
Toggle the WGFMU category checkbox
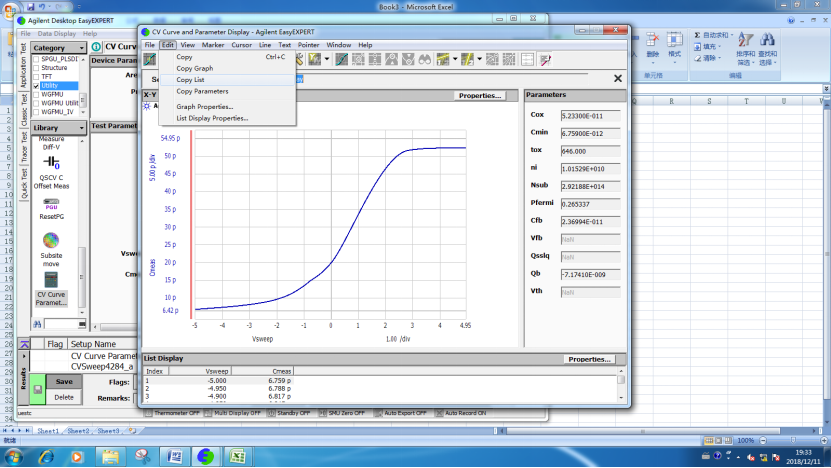tap(36, 94)
